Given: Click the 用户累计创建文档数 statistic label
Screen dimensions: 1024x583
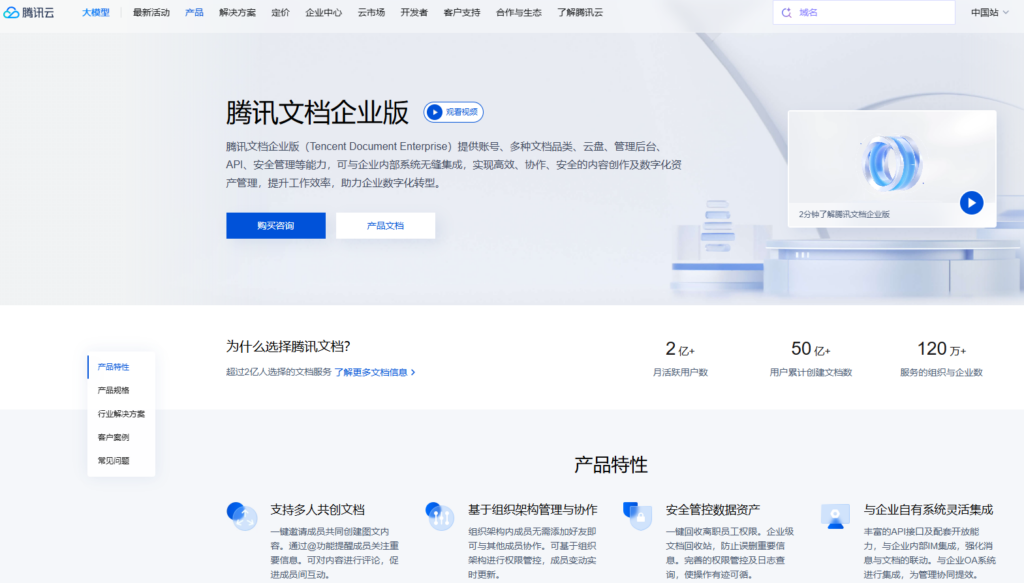Looking at the screenshot, I should click(x=810, y=373).
